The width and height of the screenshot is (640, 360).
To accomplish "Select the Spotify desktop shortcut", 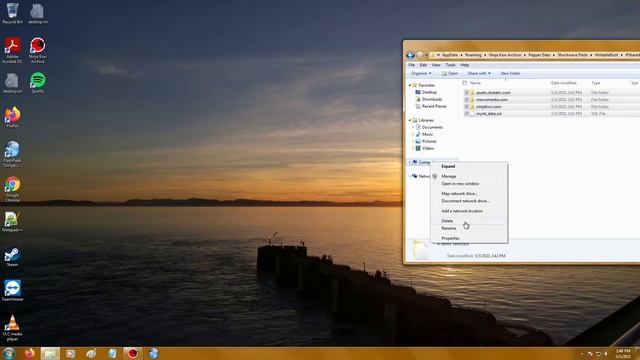I will click(38, 83).
